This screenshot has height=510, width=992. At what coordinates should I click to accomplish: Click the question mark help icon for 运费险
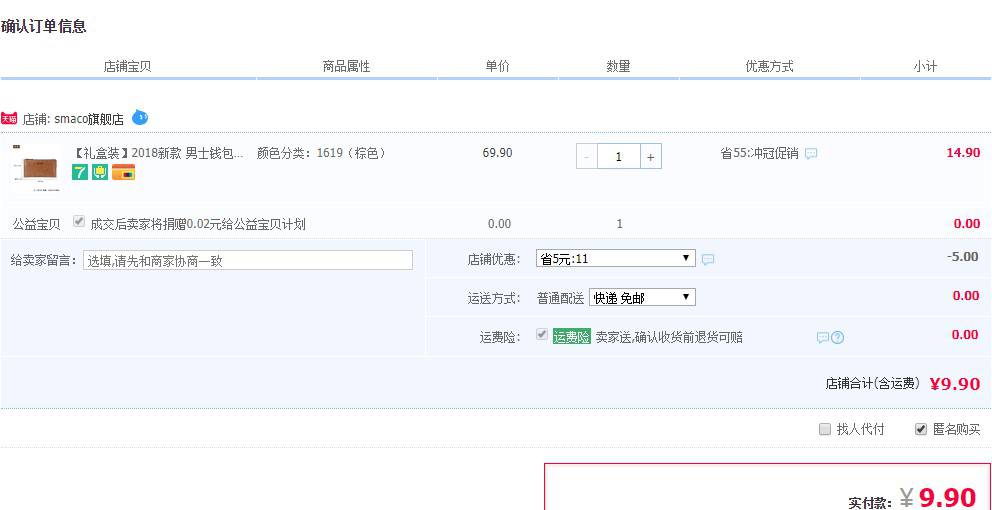point(837,338)
